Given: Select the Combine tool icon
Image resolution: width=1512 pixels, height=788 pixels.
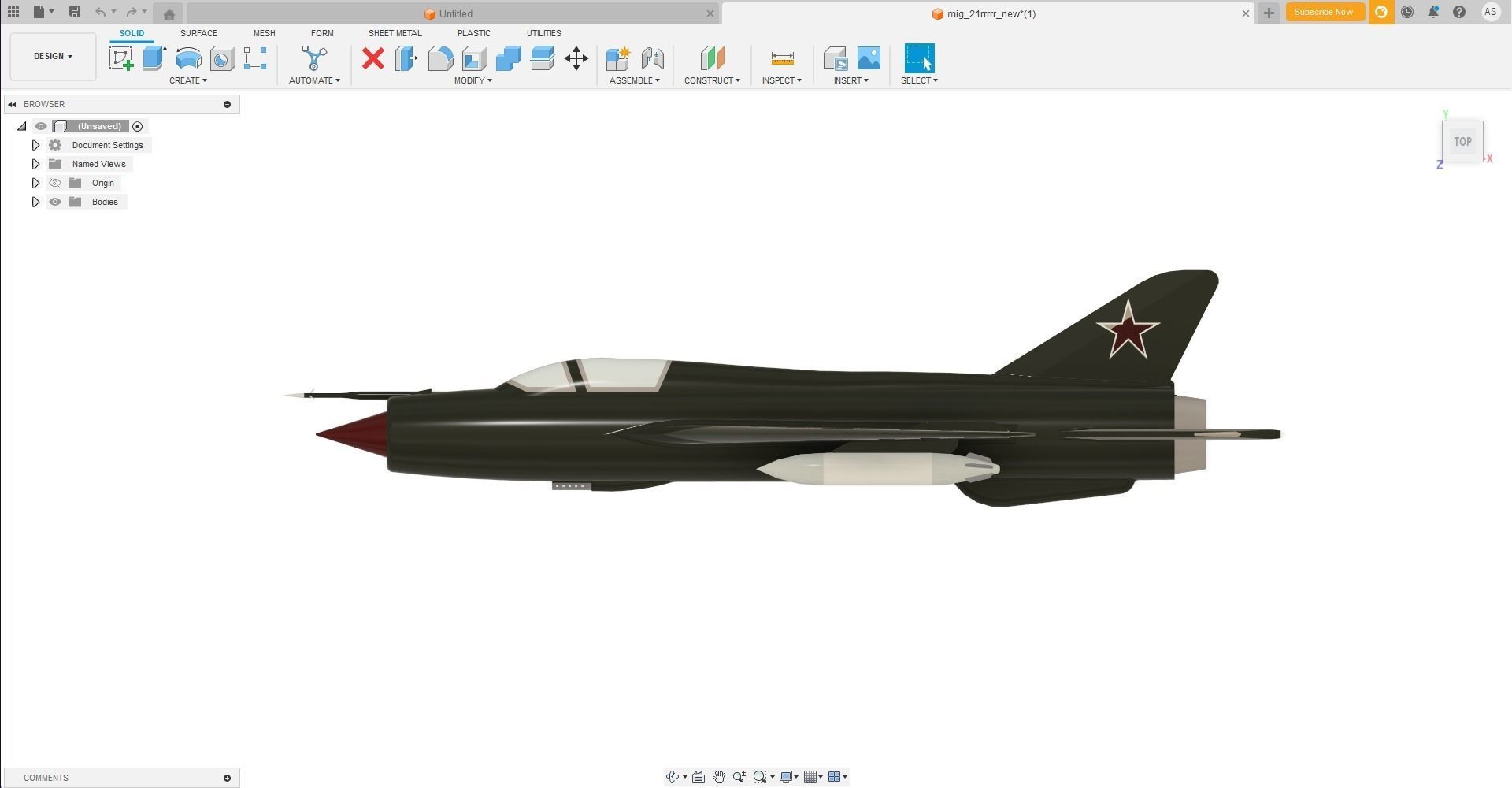Looking at the screenshot, I should tap(508, 58).
